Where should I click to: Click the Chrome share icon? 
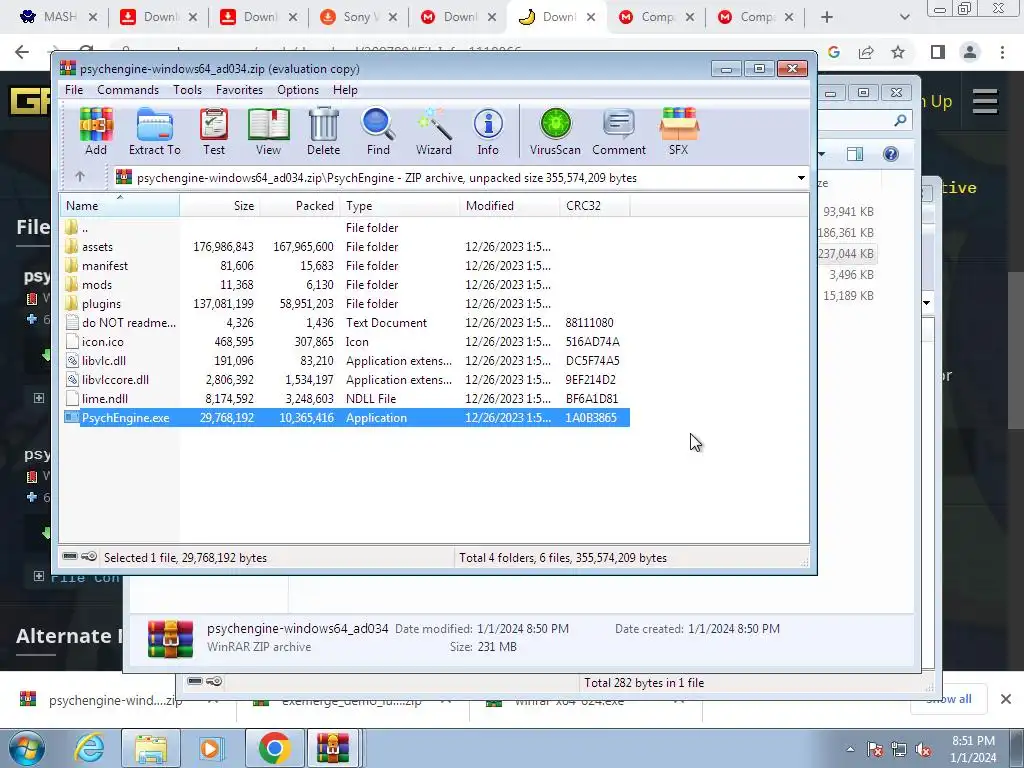pos(866,52)
